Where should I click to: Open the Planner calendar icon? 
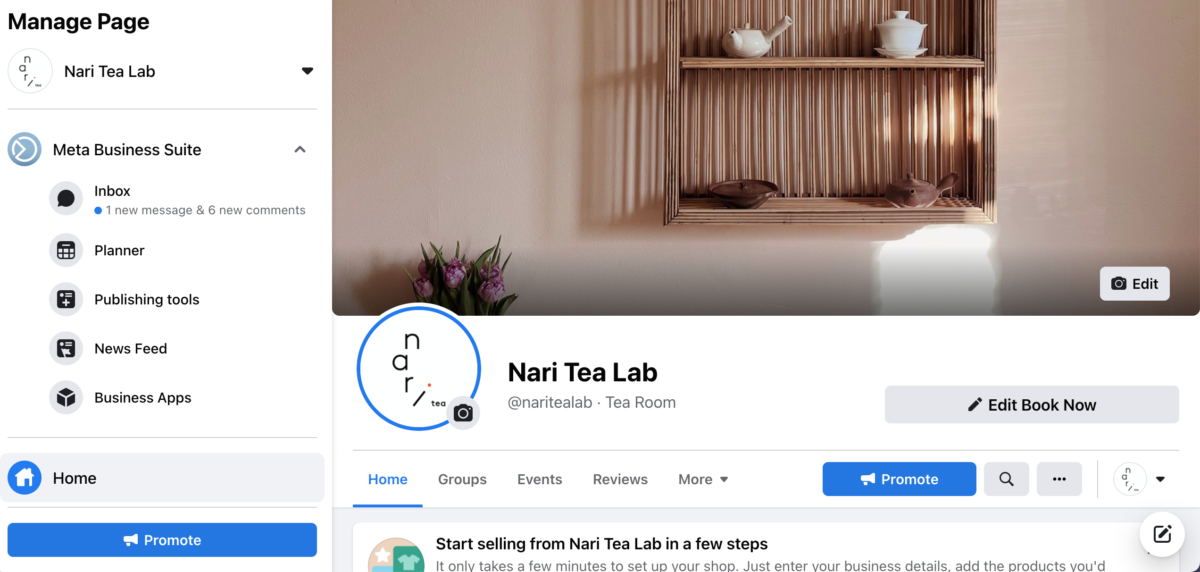point(66,251)
